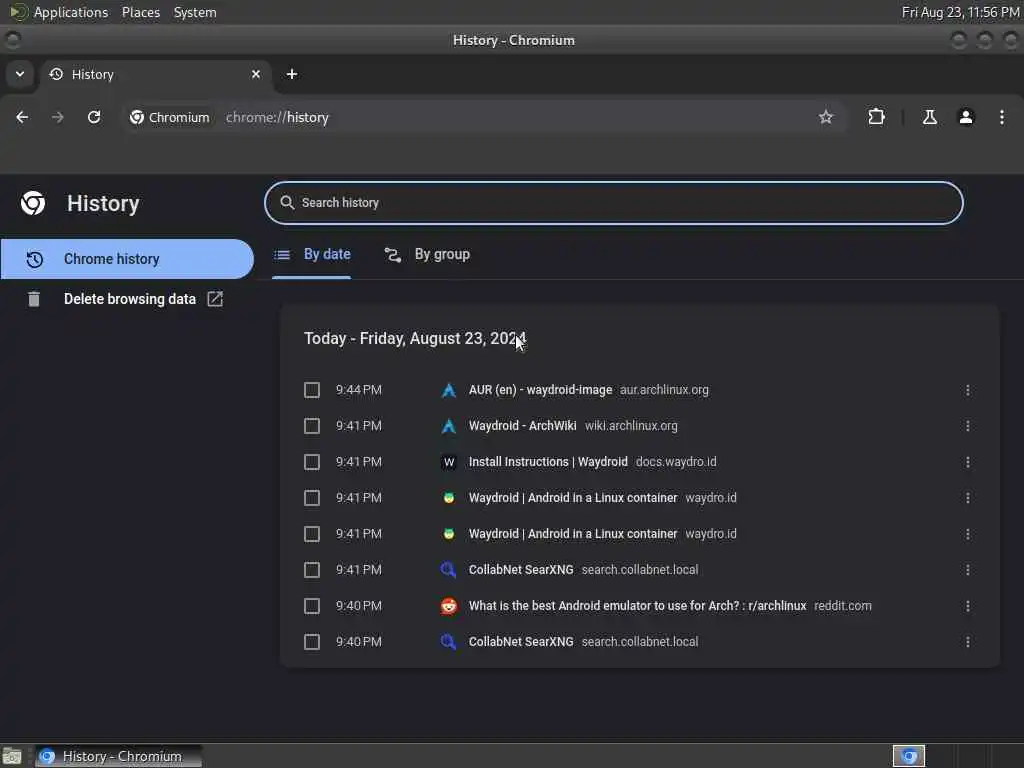Check the AUR waydroid-image entry checkbox

click(312, 390)
